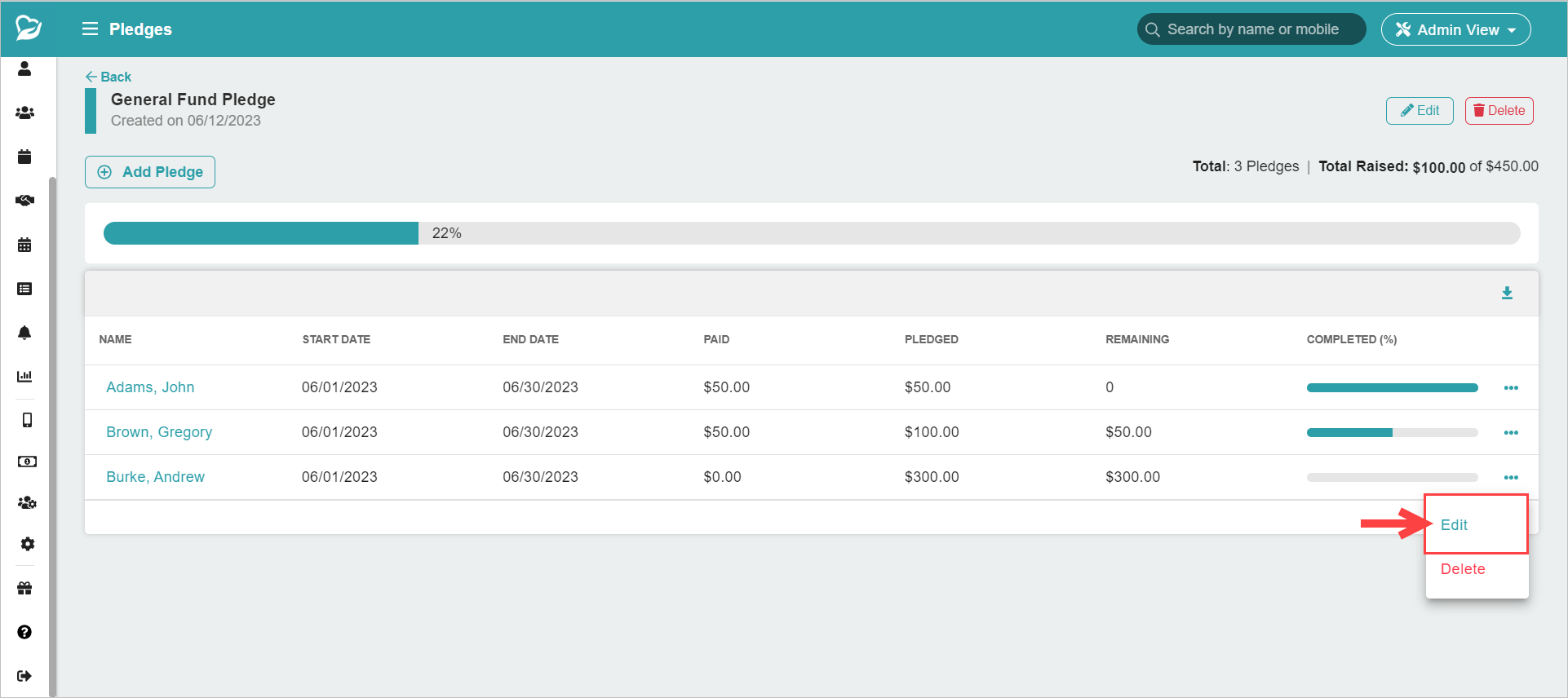Expand the Admin View dropdown
This screenshot has height=698, width=1568.
(1455, 29)
